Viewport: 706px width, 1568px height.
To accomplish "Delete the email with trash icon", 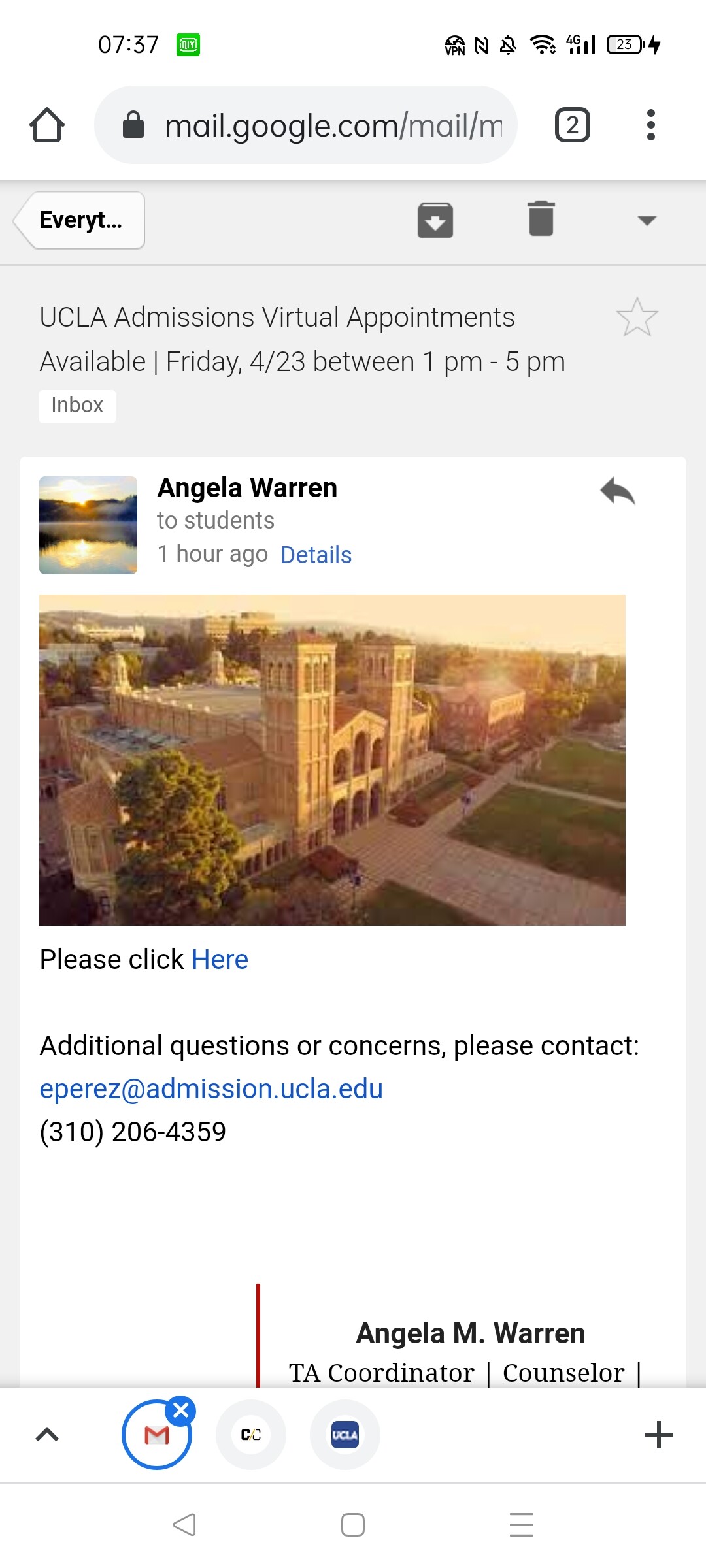I will point(541,219).
